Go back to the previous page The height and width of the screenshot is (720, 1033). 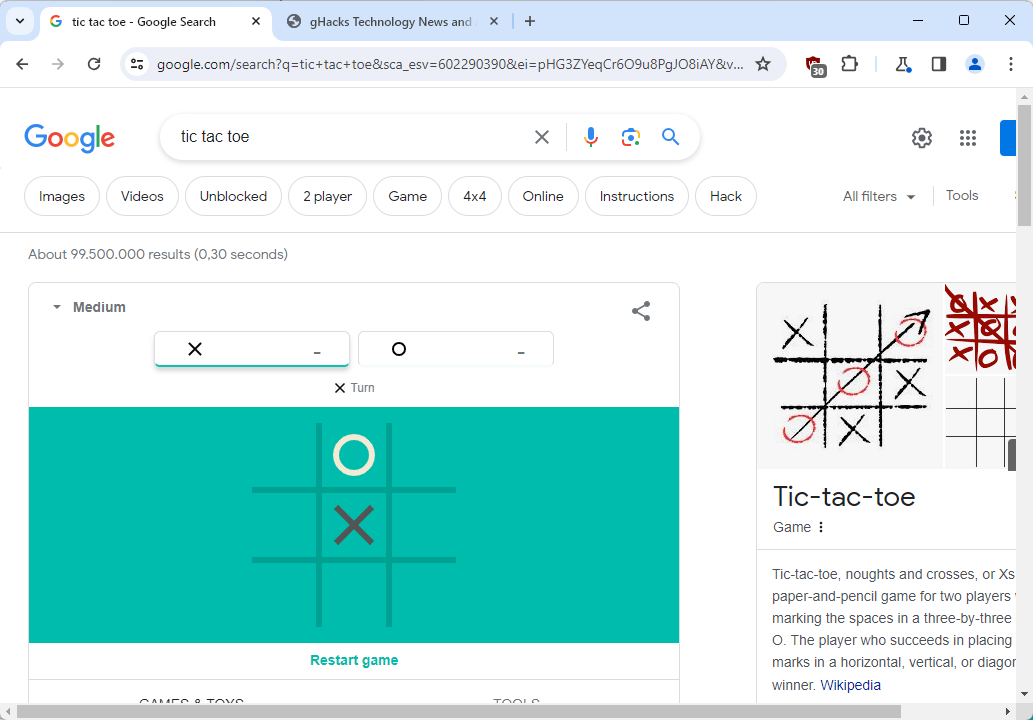tap(22, 64)
